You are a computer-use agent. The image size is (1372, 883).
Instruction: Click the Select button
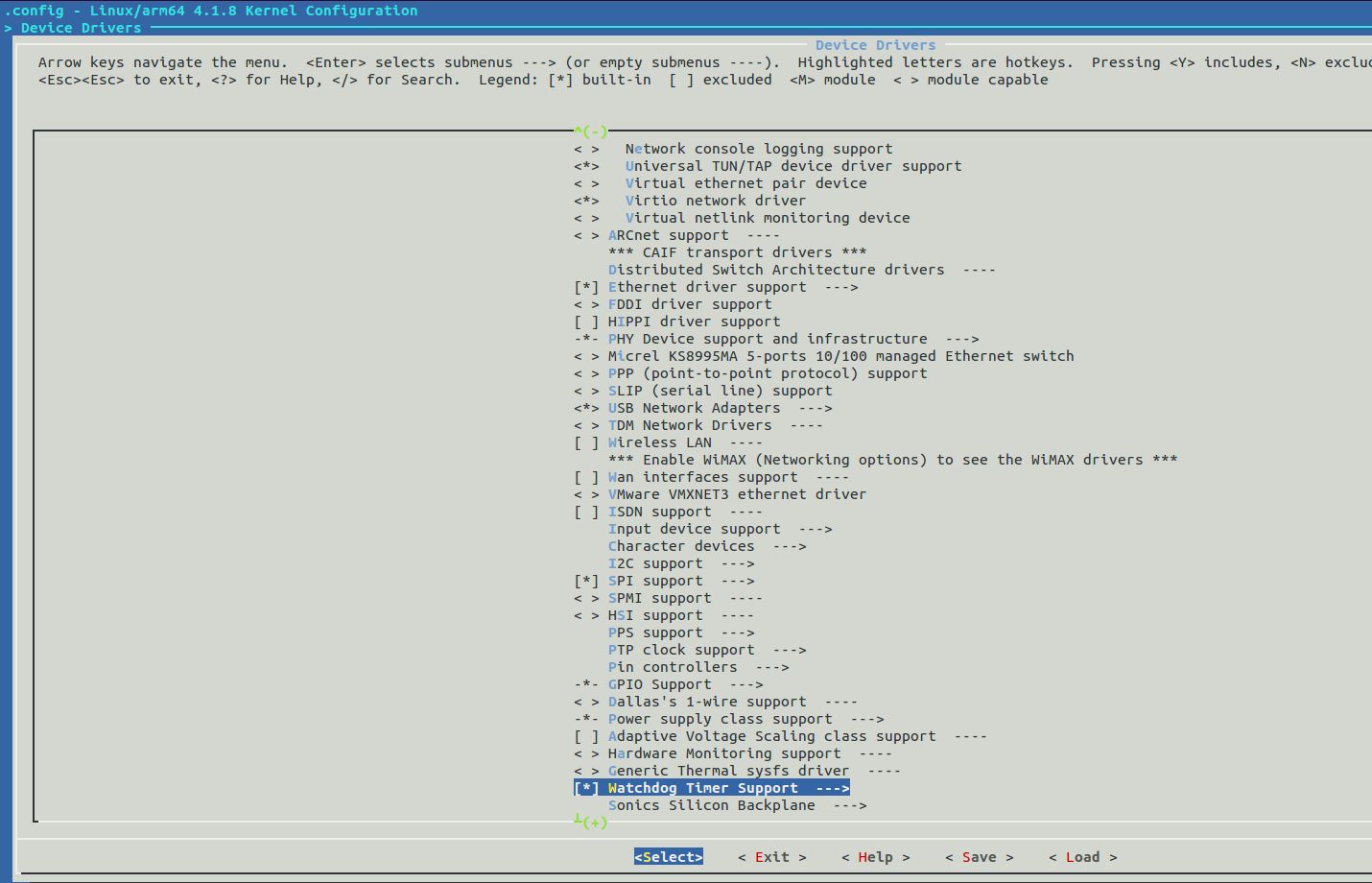tap(668, 856)
